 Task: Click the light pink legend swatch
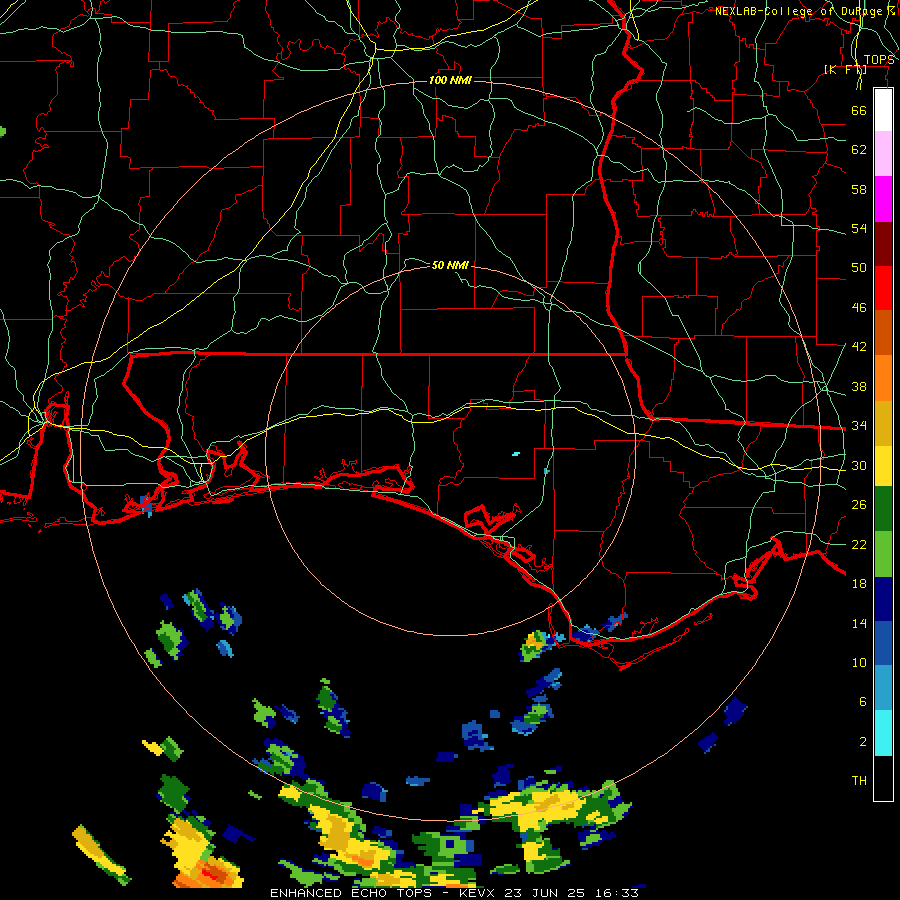point(883,154)
